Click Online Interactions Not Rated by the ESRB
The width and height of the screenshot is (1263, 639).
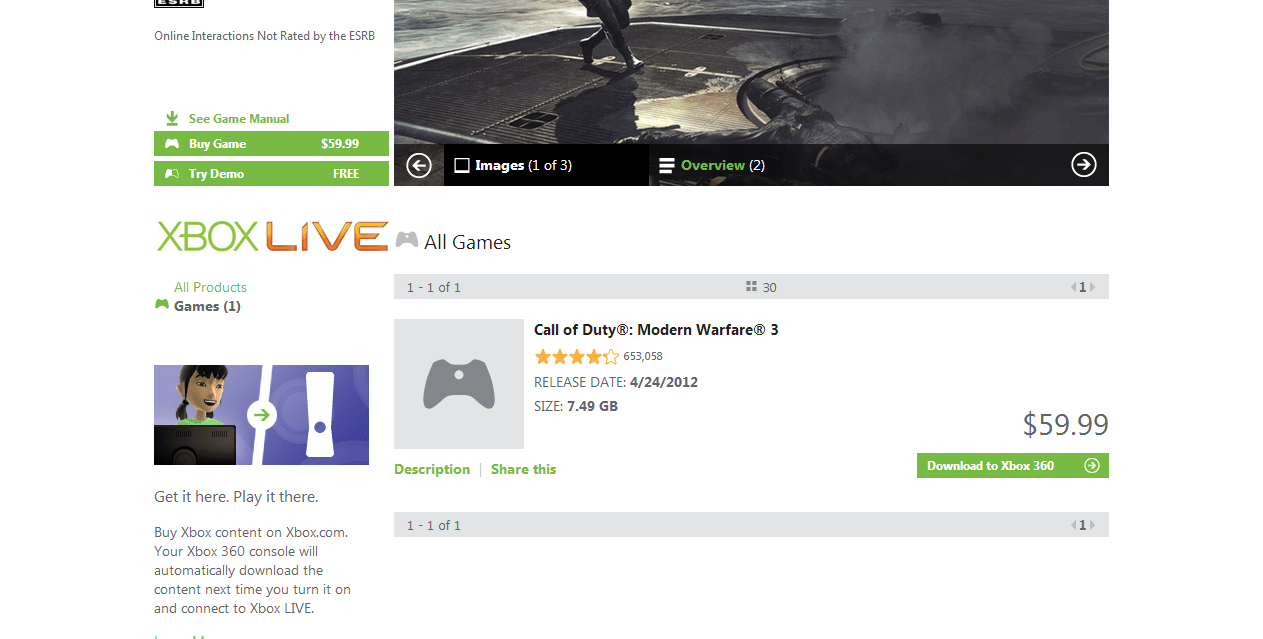tap(264, 36)
